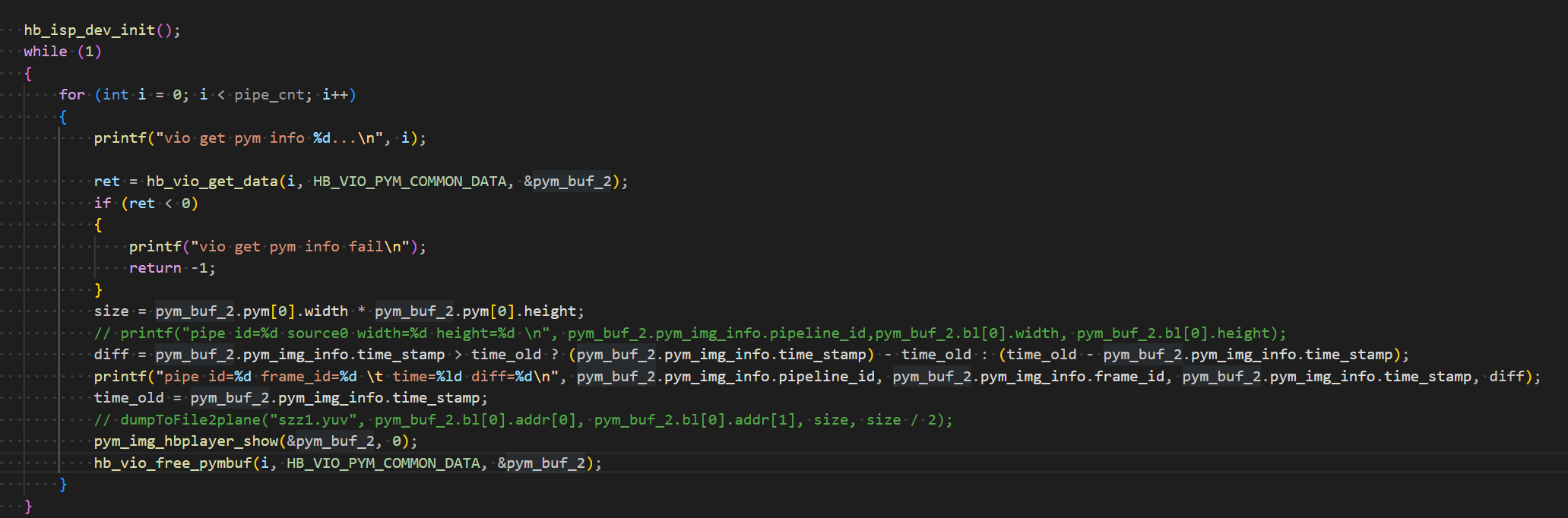Click the "vio get pym info fail" string
This screenshot has width=1568, height=518.
[x=301, y=247]
